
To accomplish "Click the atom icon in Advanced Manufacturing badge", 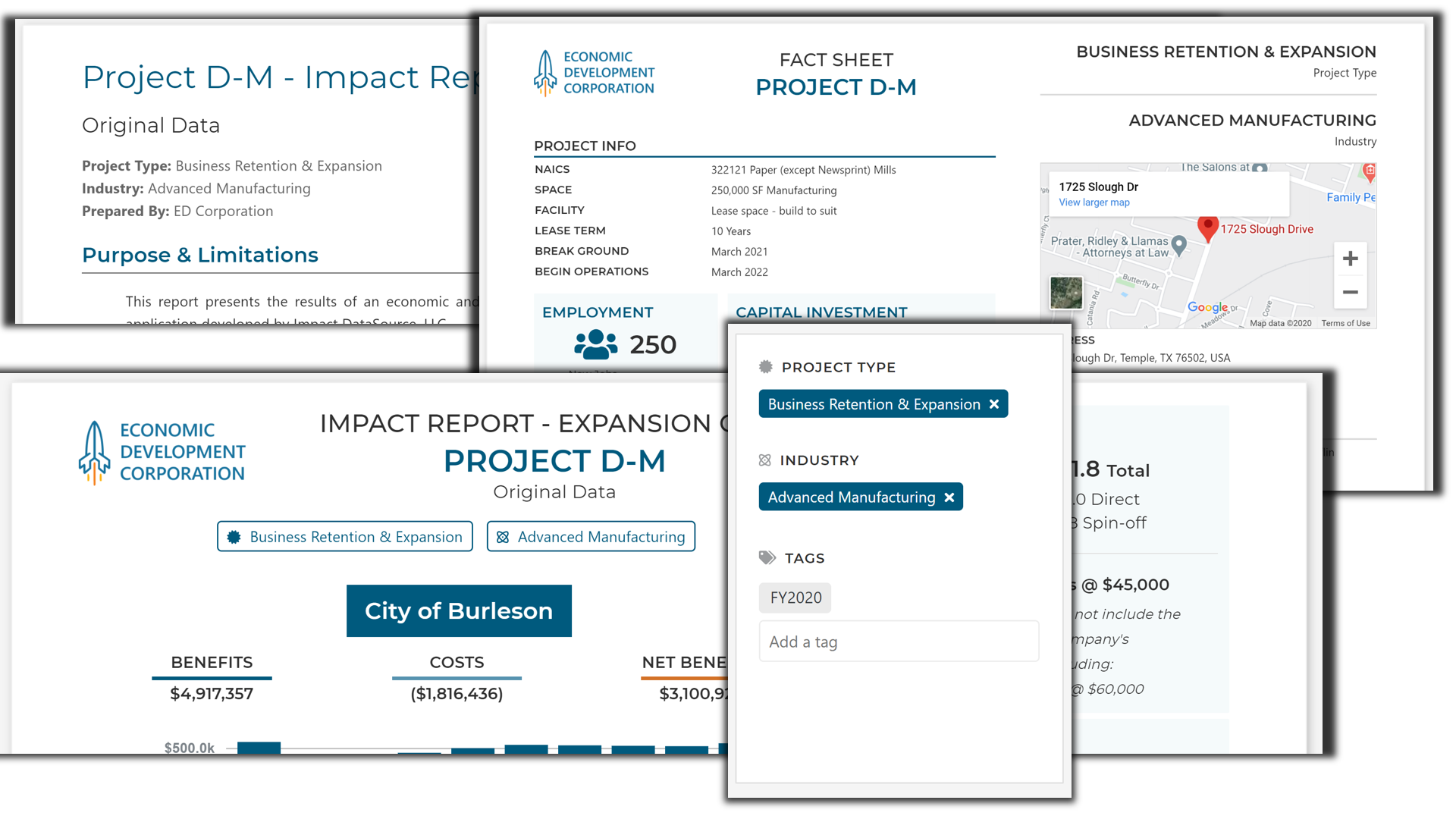I will (x=502, y=537).
